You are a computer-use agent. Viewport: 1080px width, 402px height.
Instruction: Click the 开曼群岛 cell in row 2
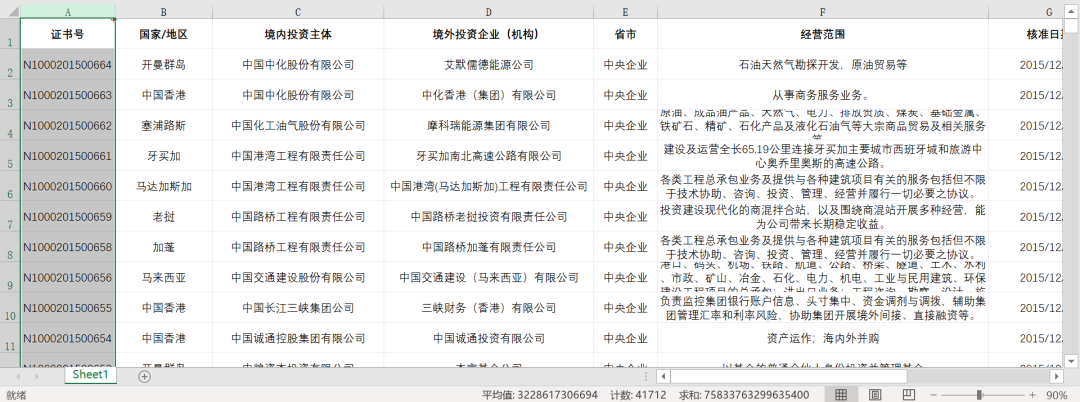[163, 65]
